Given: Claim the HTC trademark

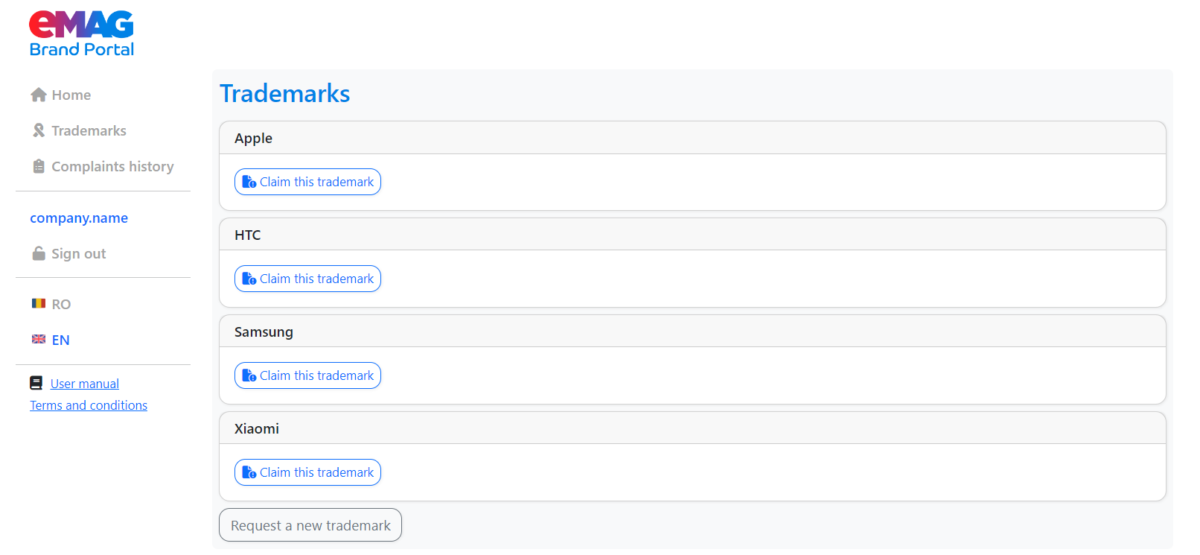Looking at the screenshot, I should click(x=308, y=279).
